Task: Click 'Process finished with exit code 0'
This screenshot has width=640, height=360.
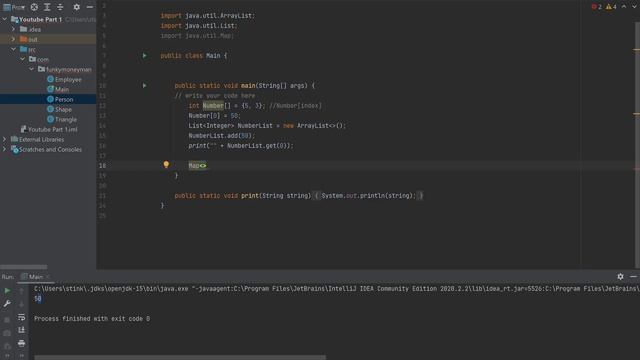Action: [x=92, y=319]
